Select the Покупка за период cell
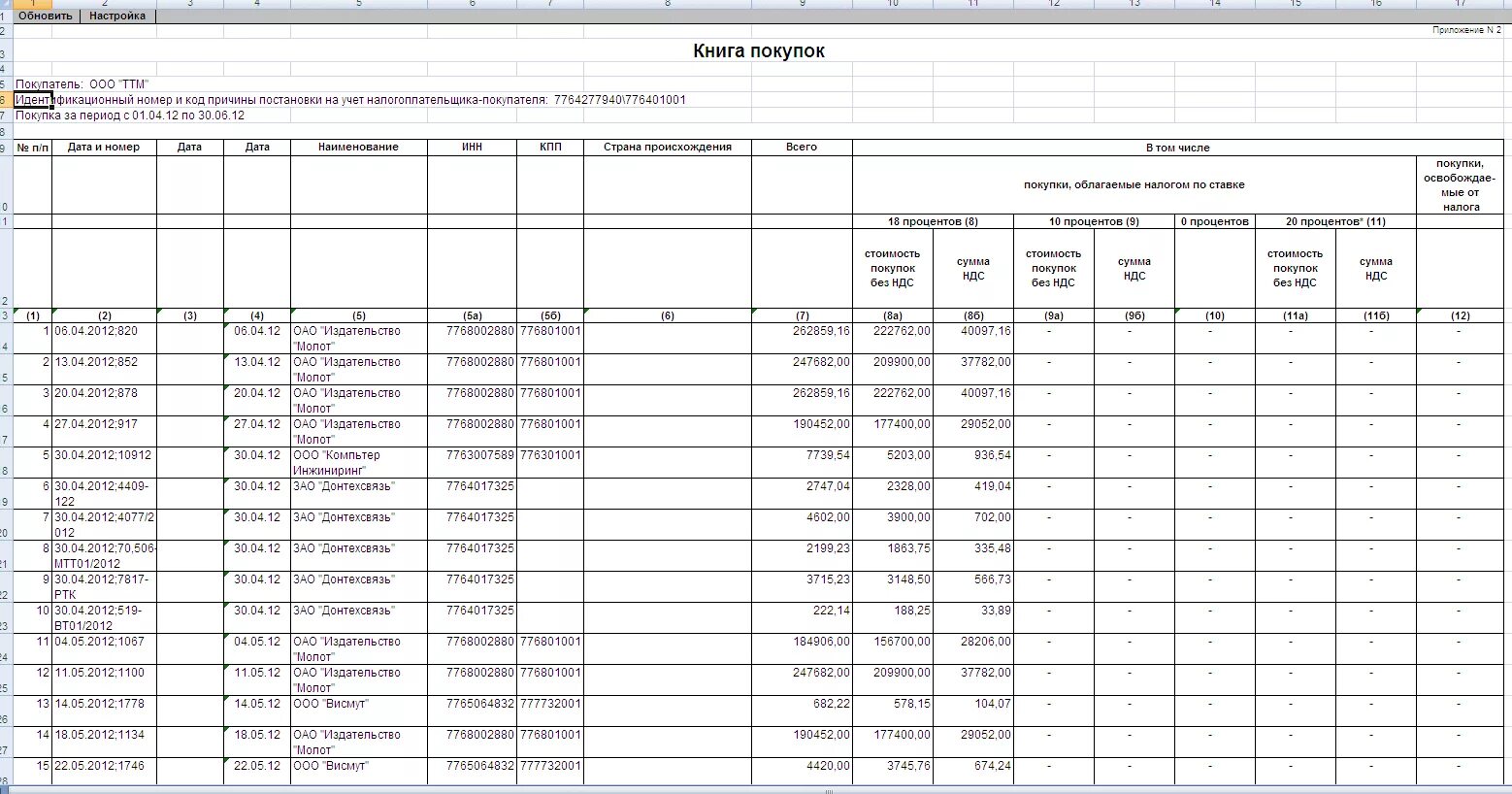 pos(130,116)
